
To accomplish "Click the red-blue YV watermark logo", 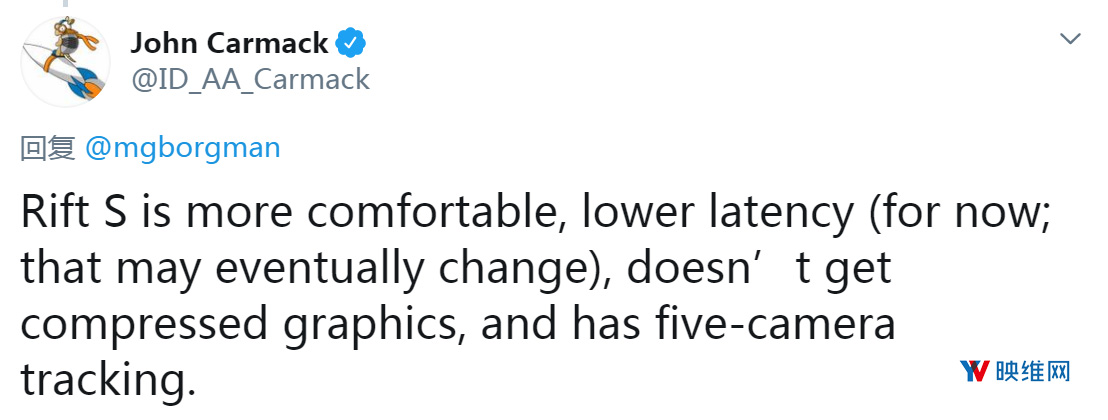I will coord(974,371).
